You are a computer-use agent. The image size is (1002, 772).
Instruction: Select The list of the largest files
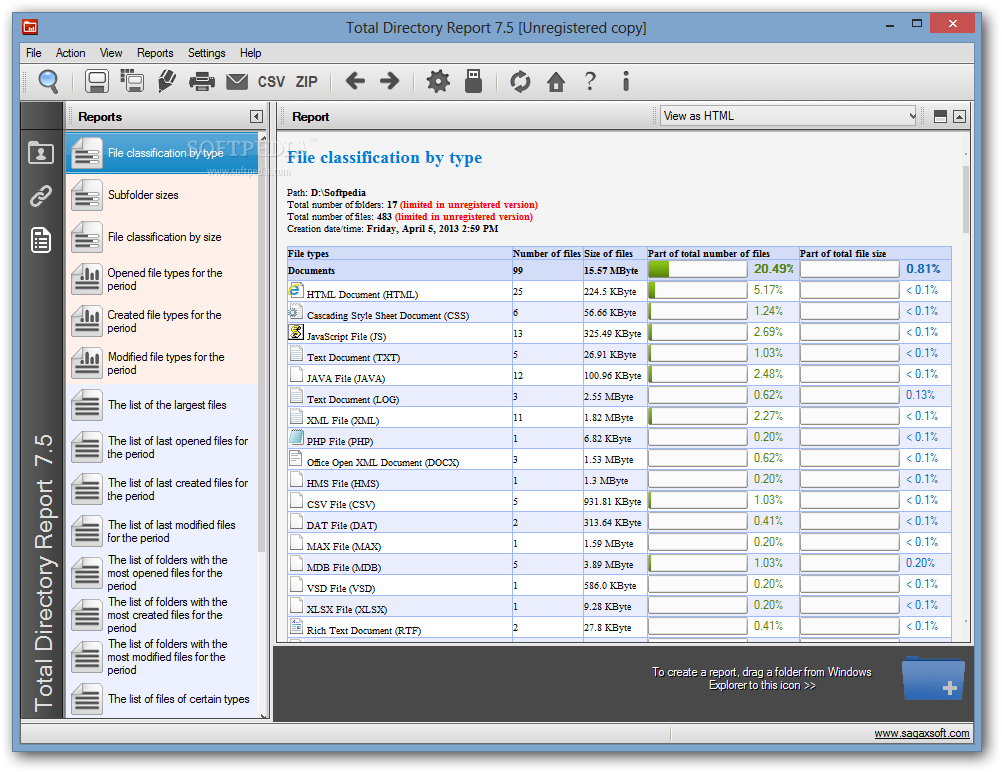[x=162, y=405]
